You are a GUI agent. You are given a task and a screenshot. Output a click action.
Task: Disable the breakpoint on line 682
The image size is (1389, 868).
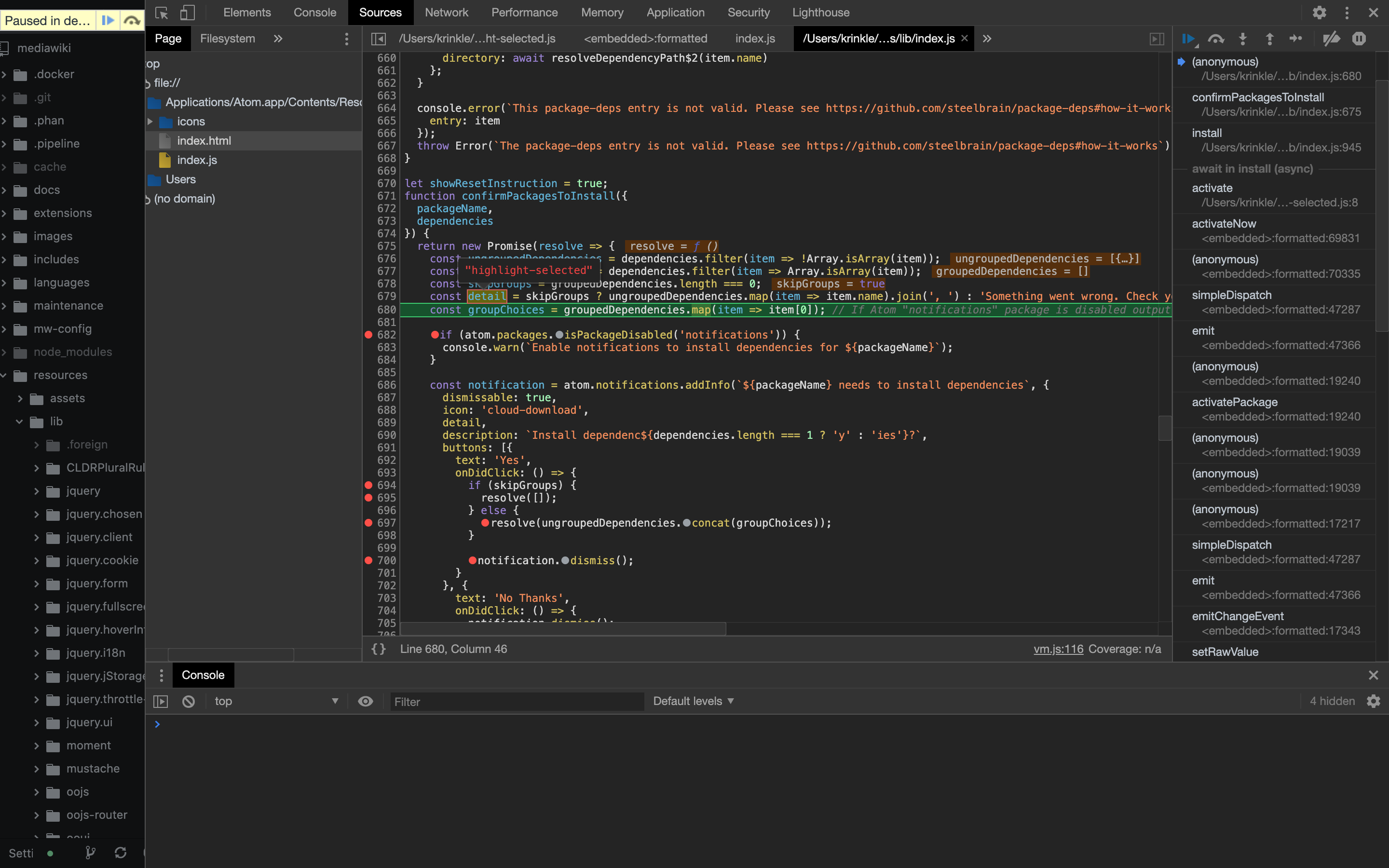[368, 335]
